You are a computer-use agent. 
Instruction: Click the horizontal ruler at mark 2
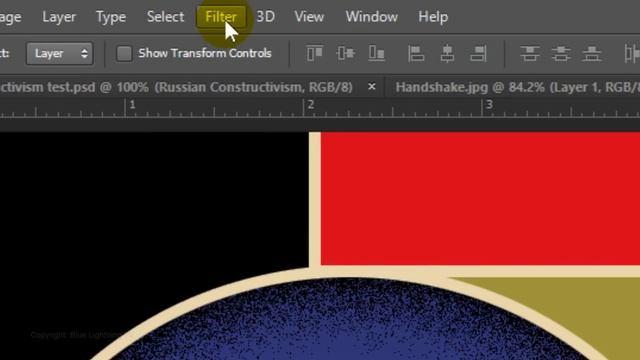[x=310, y=105]
